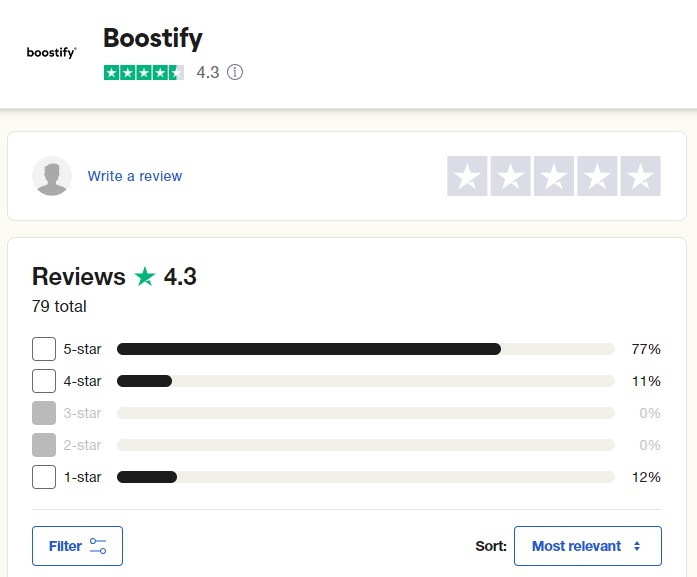Check the 1-star filter checkbox
The image size is (697, 577).
(x=44, y=477)
